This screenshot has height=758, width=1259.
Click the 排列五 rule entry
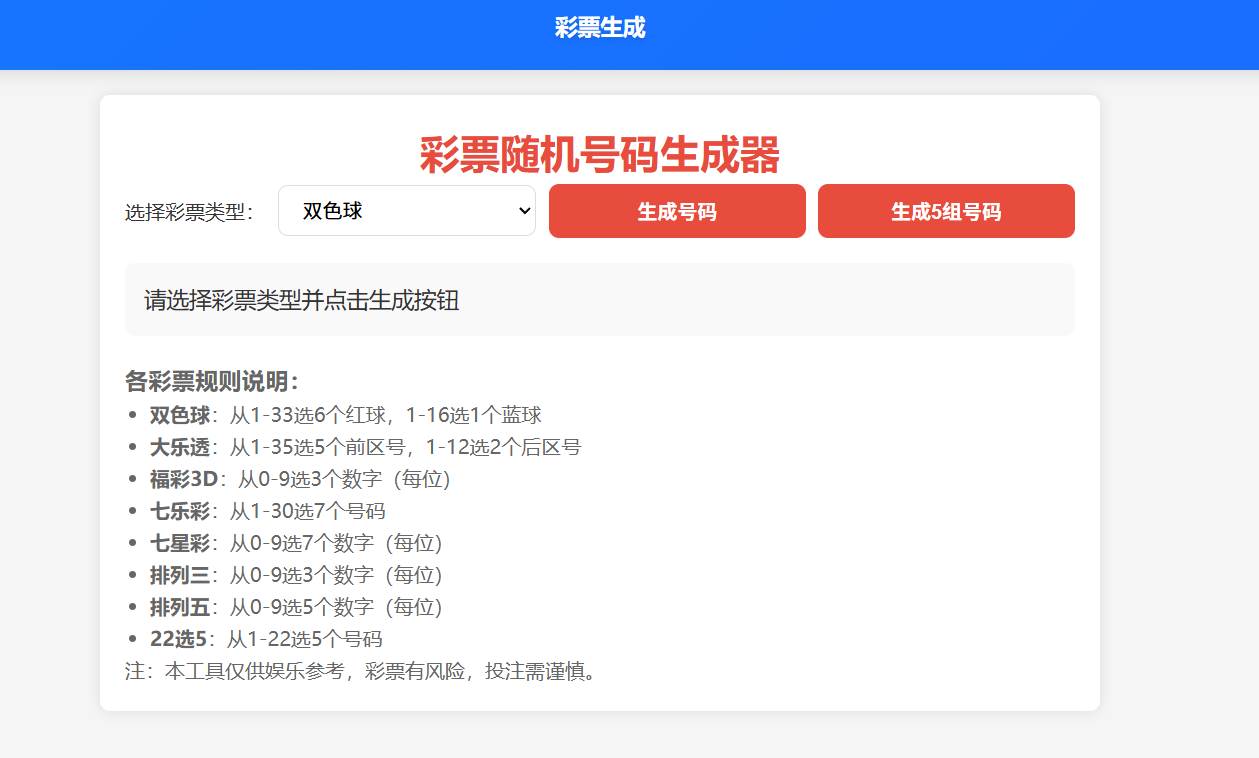click(296, 607)
